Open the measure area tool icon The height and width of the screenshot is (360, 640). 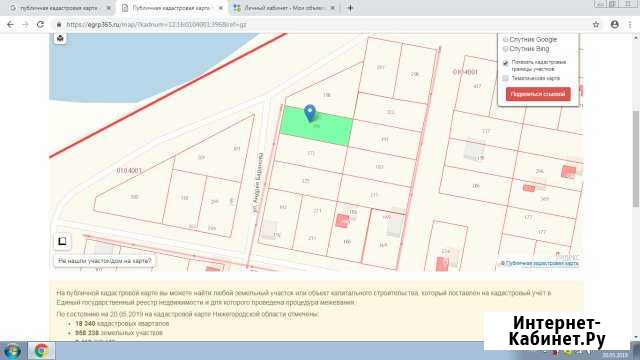(x=62, y=241)
